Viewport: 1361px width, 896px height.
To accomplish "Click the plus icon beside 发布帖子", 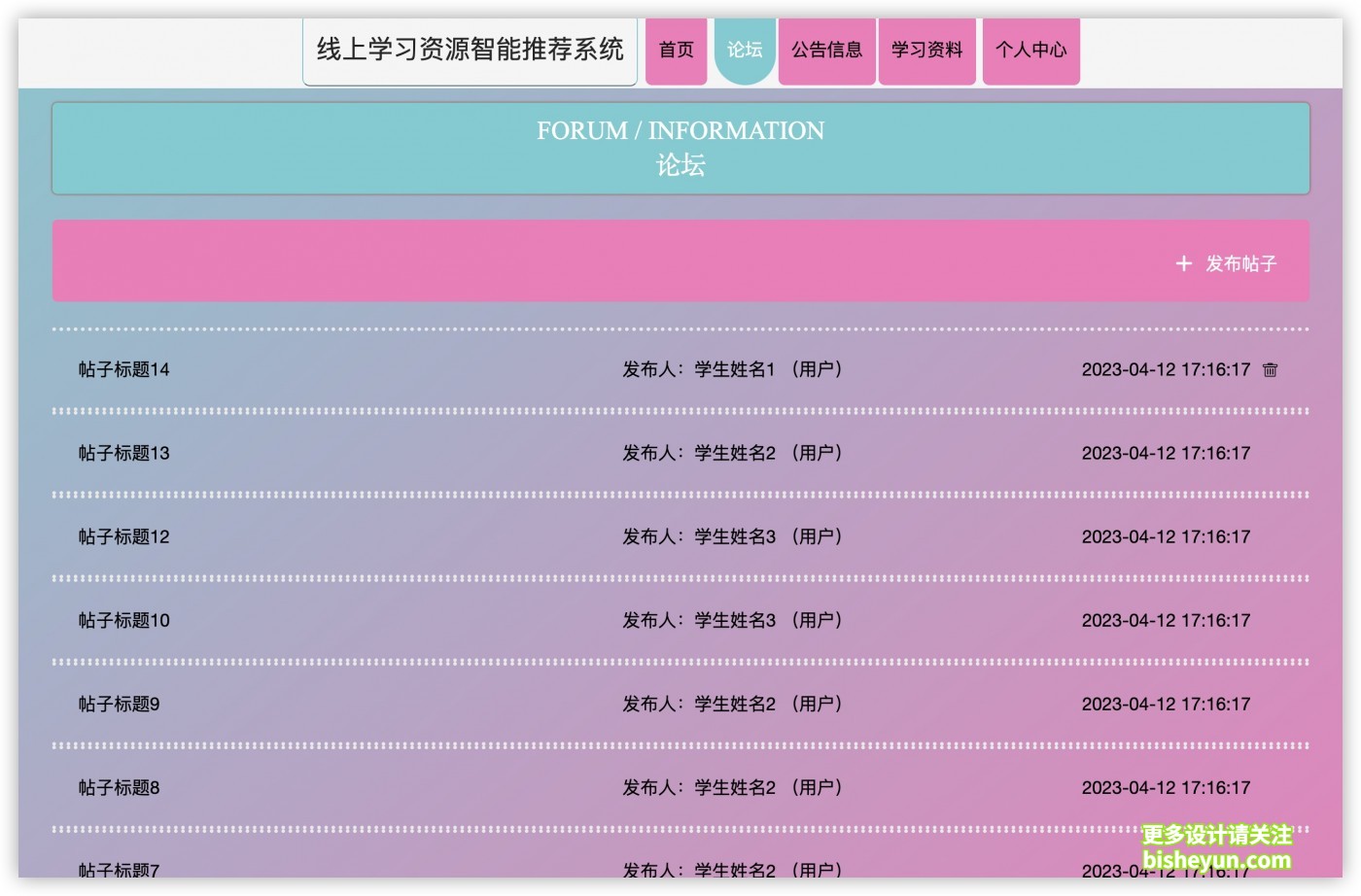I will click(1183, 263).
